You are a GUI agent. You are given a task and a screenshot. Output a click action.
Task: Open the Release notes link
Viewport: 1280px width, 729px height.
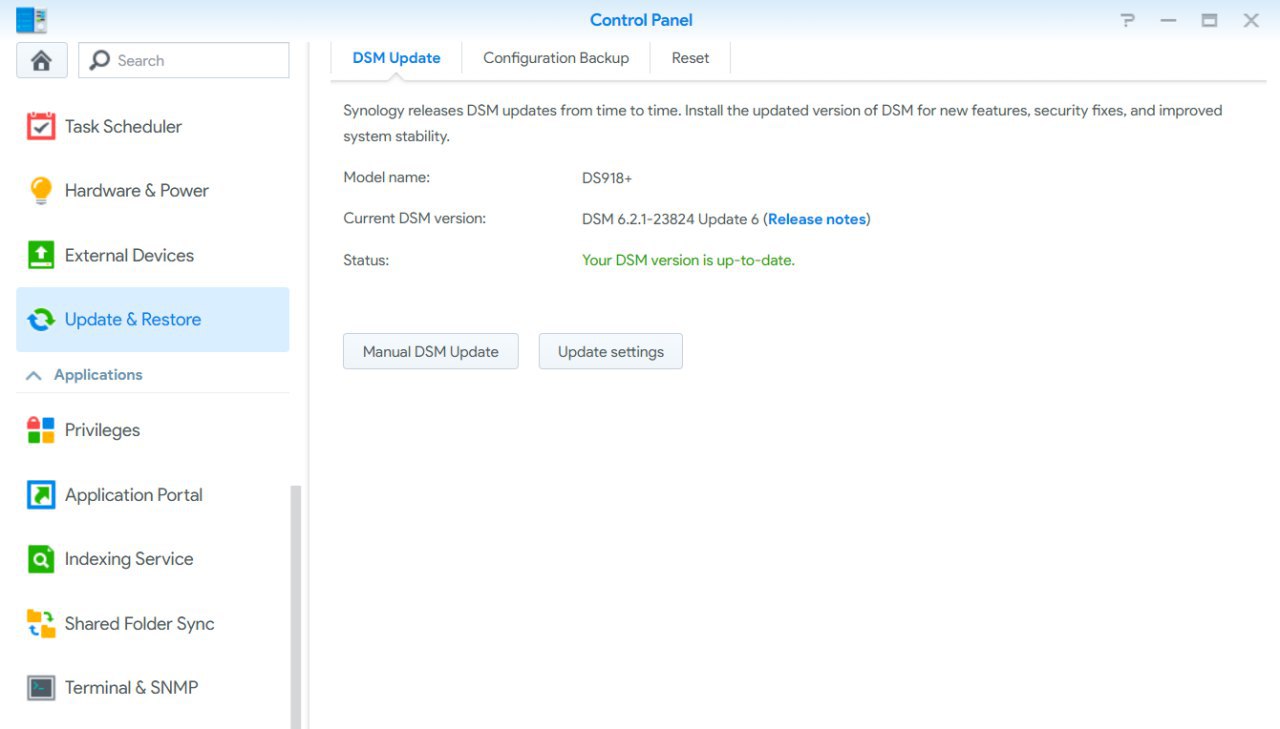[x=817, y=219]
